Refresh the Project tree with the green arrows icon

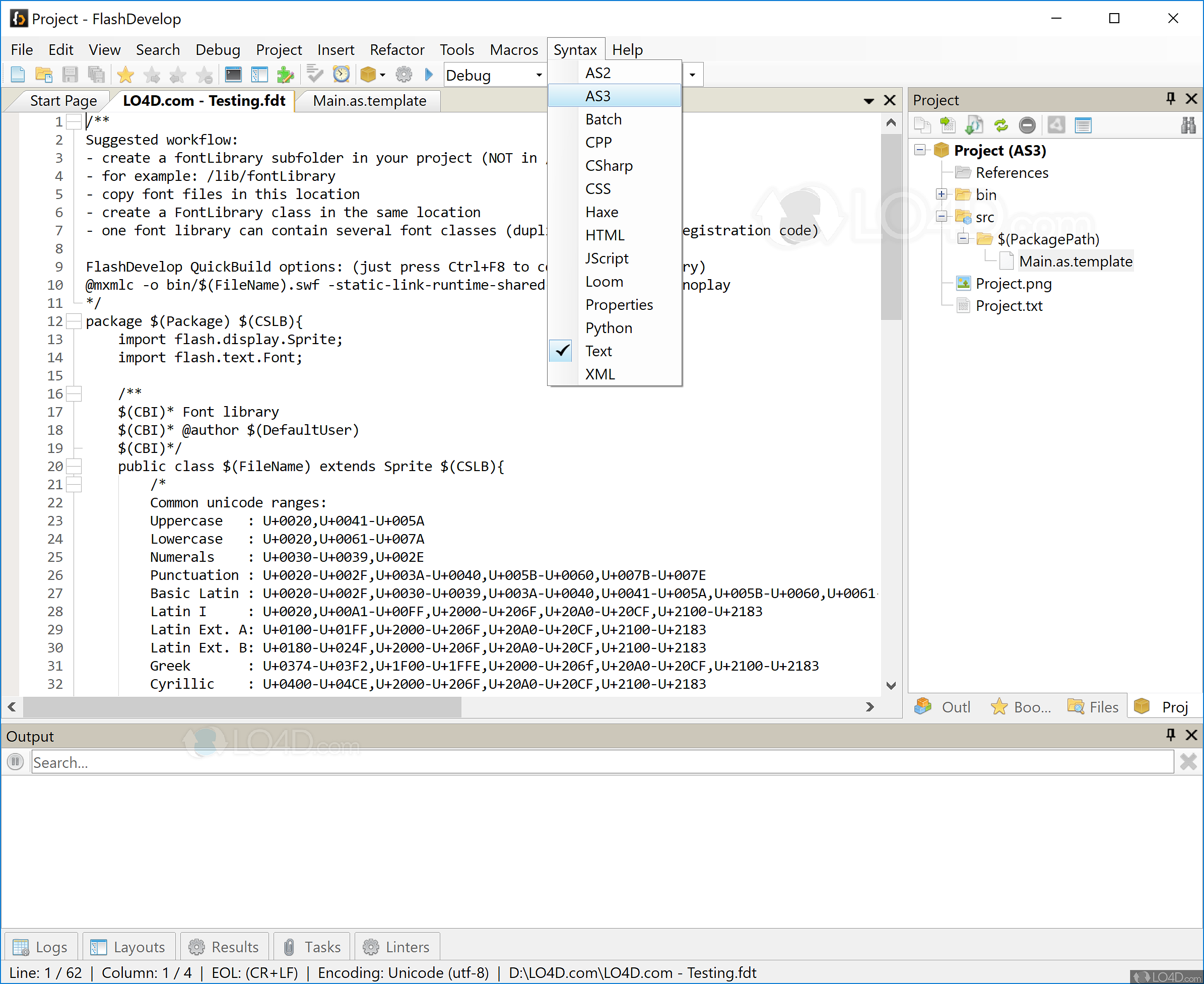[x=1001, y=125]
